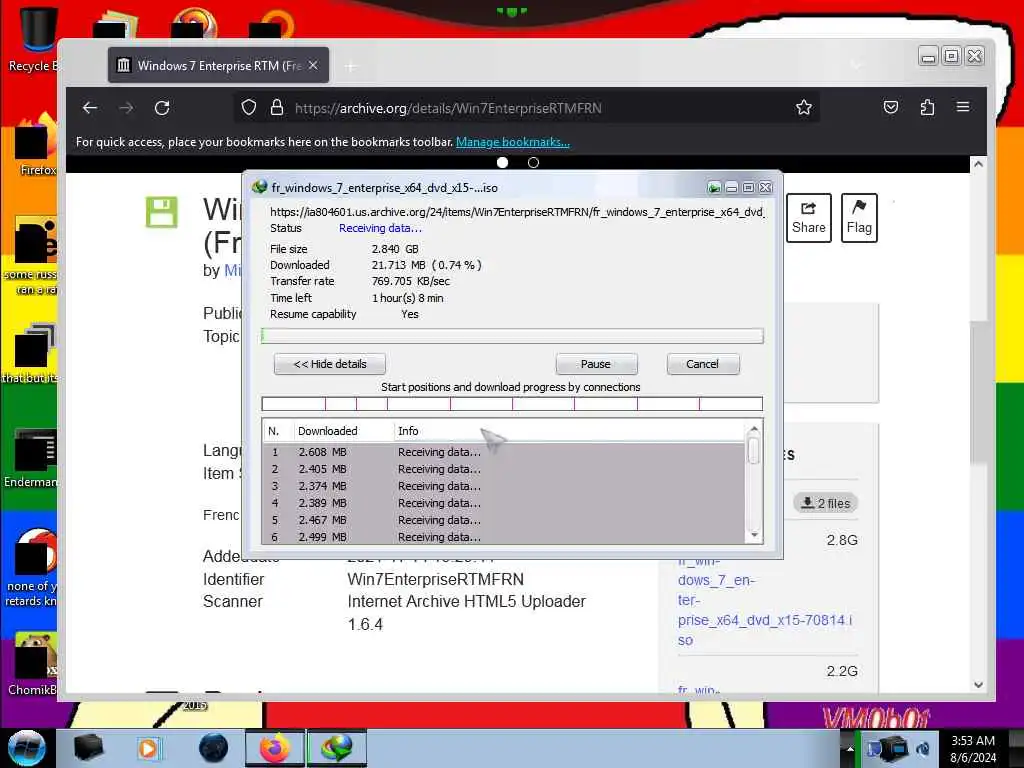The image size is (1024, 768).
Task: Pause the ISO download
Action: pyautogui.click(x=596, y=364)
